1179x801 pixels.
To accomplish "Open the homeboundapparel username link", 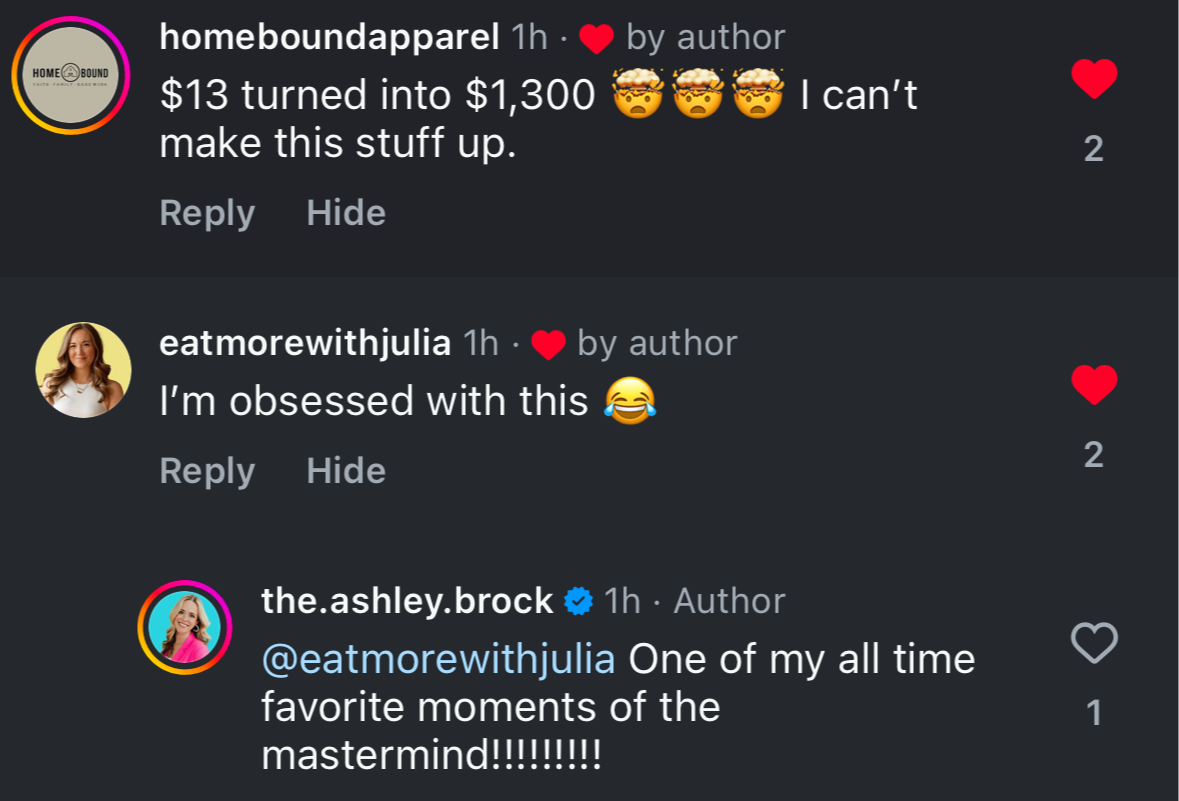I will [329, 38].
